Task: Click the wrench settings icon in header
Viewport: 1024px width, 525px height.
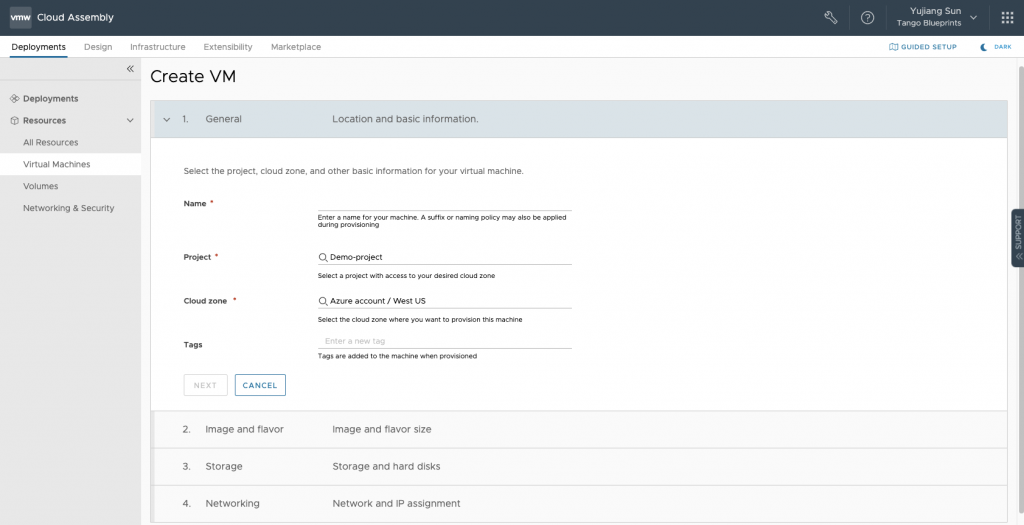Action: coord(830,17)
